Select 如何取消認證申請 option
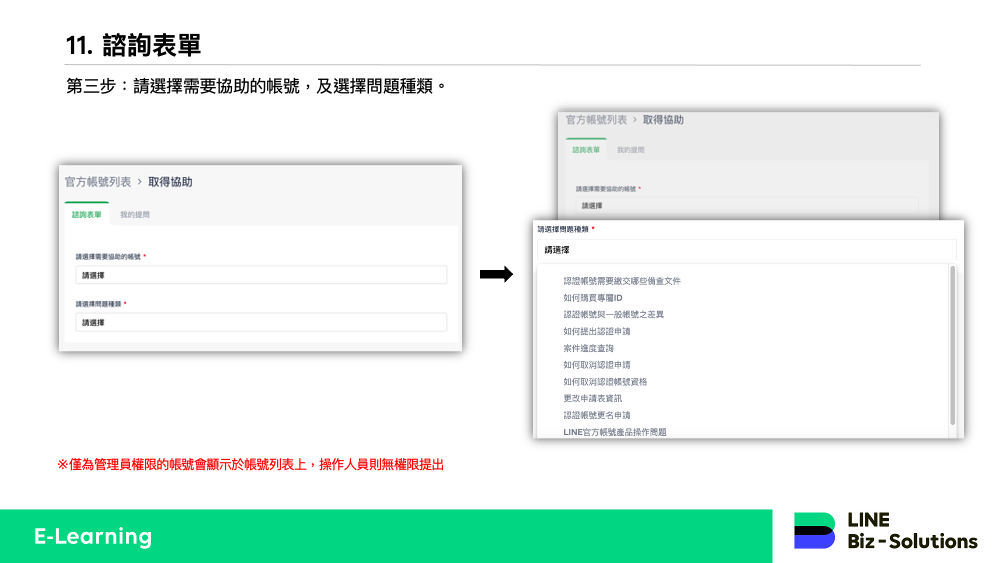 597,365
